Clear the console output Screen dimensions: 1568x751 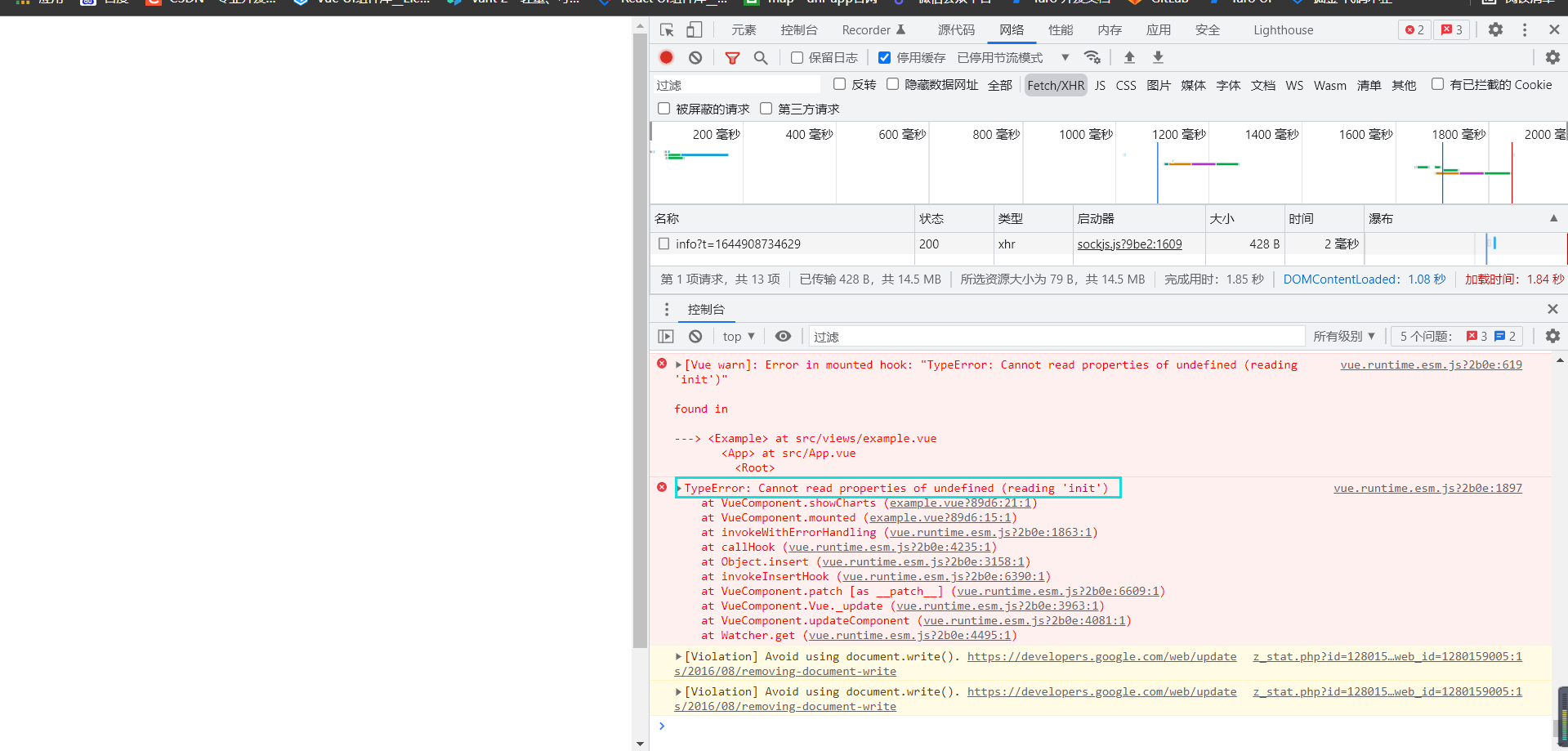pos(695,336)
